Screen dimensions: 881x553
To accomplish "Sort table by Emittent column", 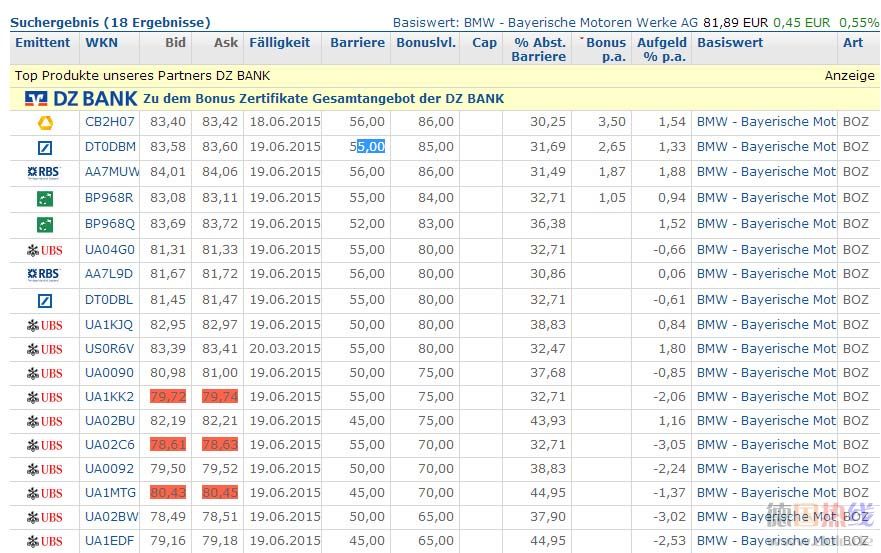I will point(43,43).
